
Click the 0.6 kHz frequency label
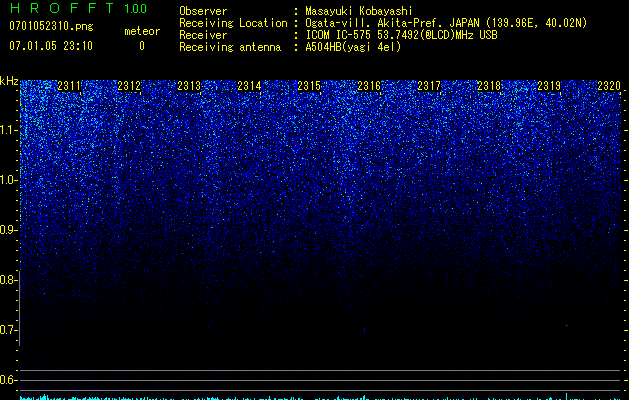click(8, 380)
